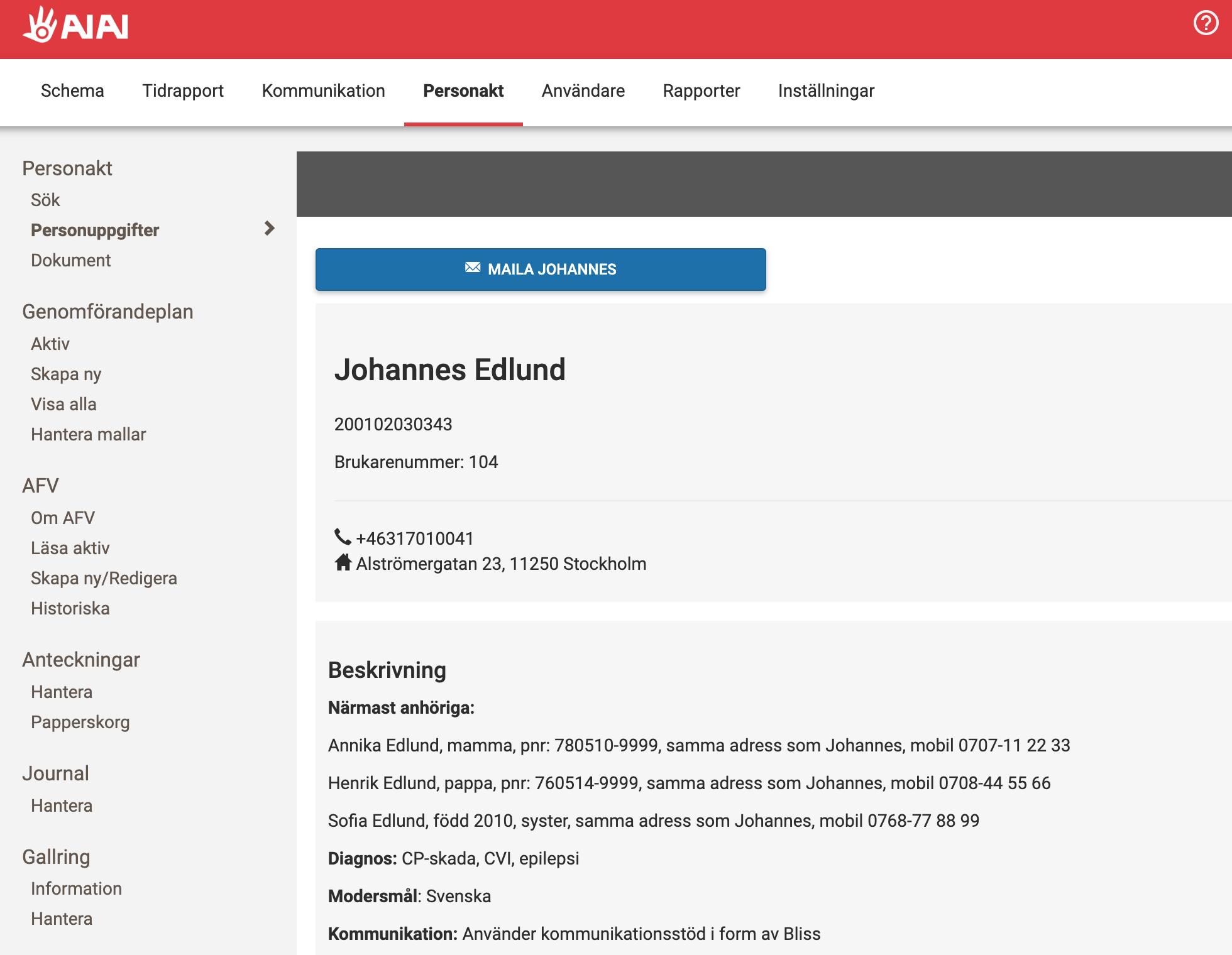
Task: Select Hantera under Journal
Action: click(62, 805)
